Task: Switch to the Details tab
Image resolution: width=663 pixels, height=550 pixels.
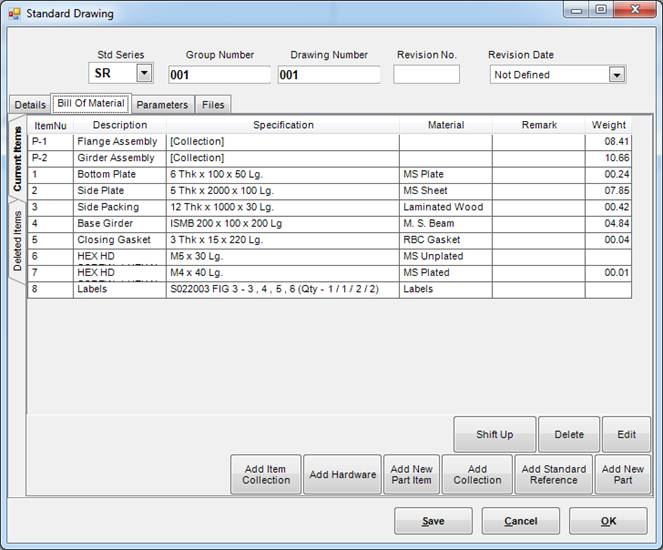Action: 29,104
